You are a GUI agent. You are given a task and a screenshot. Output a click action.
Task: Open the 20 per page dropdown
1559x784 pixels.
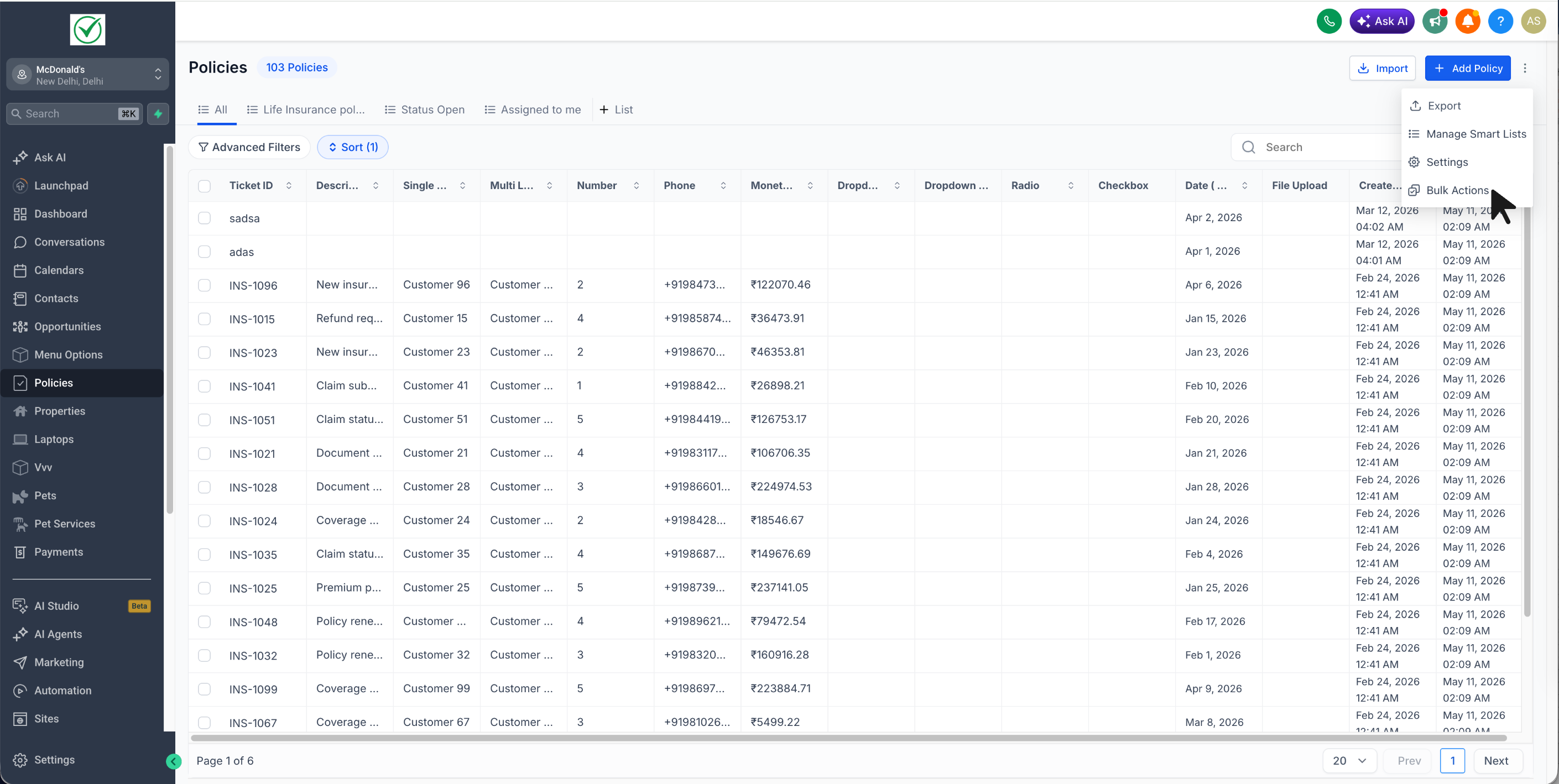tap(1349, 760)
